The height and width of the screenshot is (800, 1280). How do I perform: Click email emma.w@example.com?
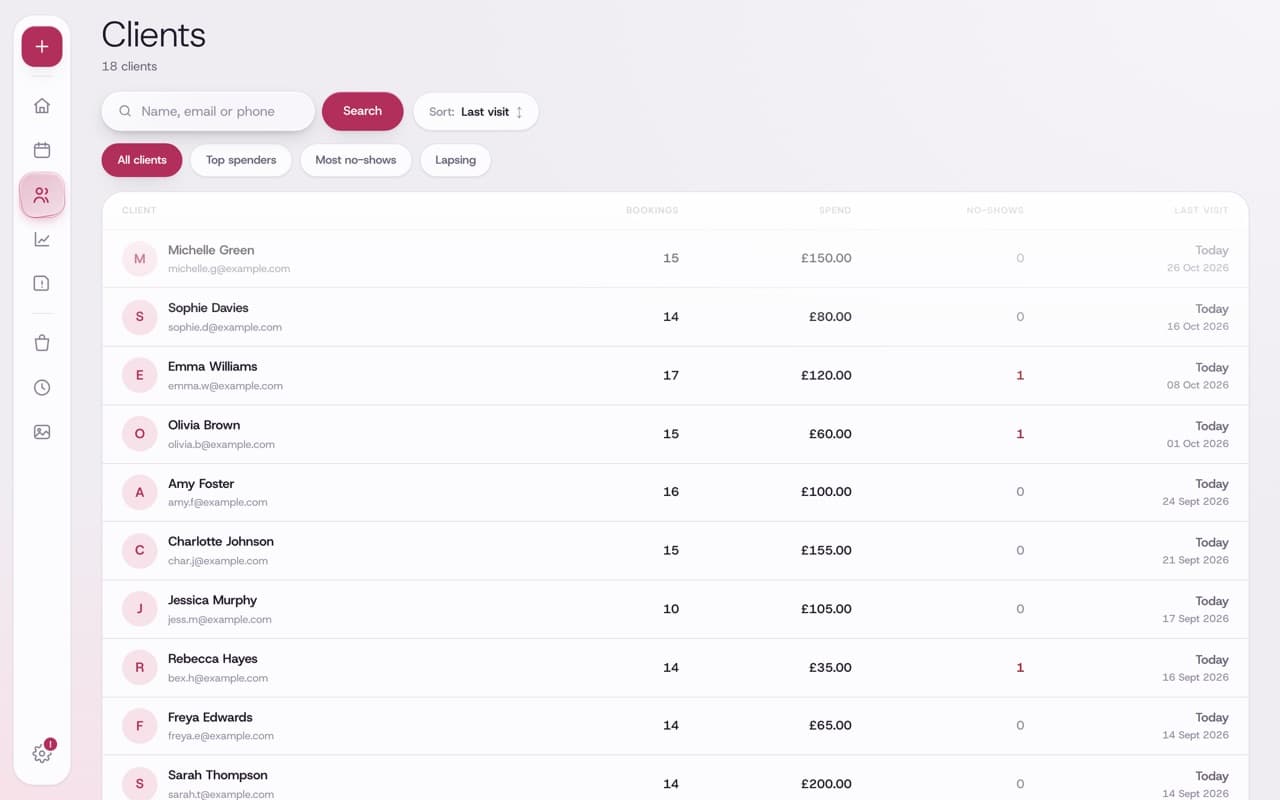225,386
